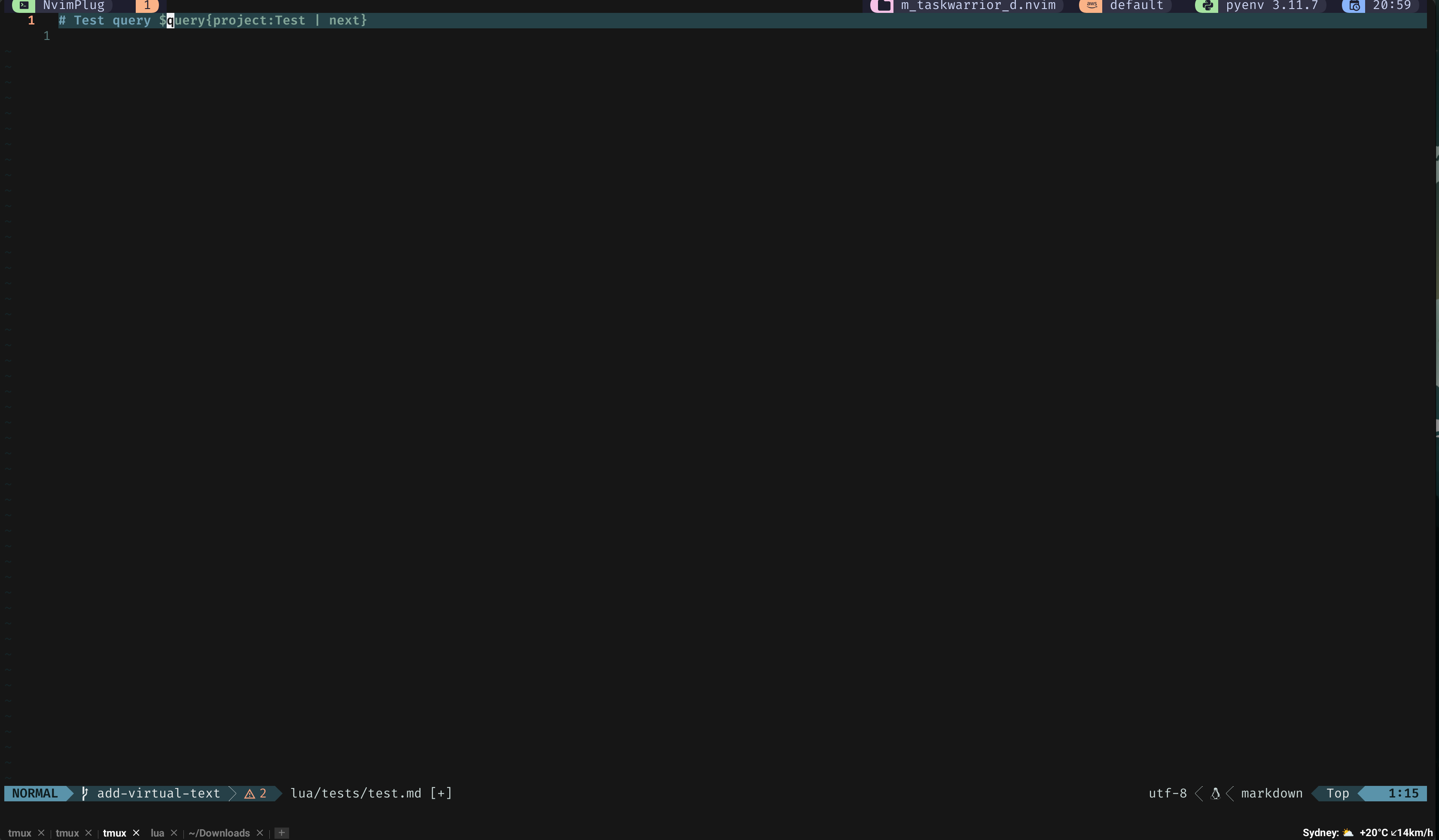Close the lua terminal tab
Viewport: 1439px width, 840px height.
pos(174,833)
